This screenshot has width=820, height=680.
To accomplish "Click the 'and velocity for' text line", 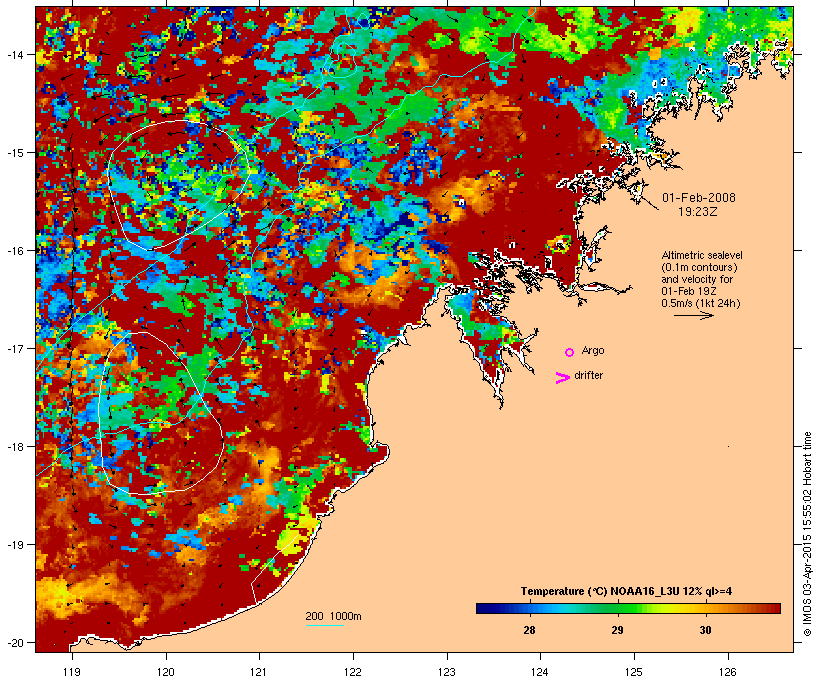I will click(x=697, y=279).
